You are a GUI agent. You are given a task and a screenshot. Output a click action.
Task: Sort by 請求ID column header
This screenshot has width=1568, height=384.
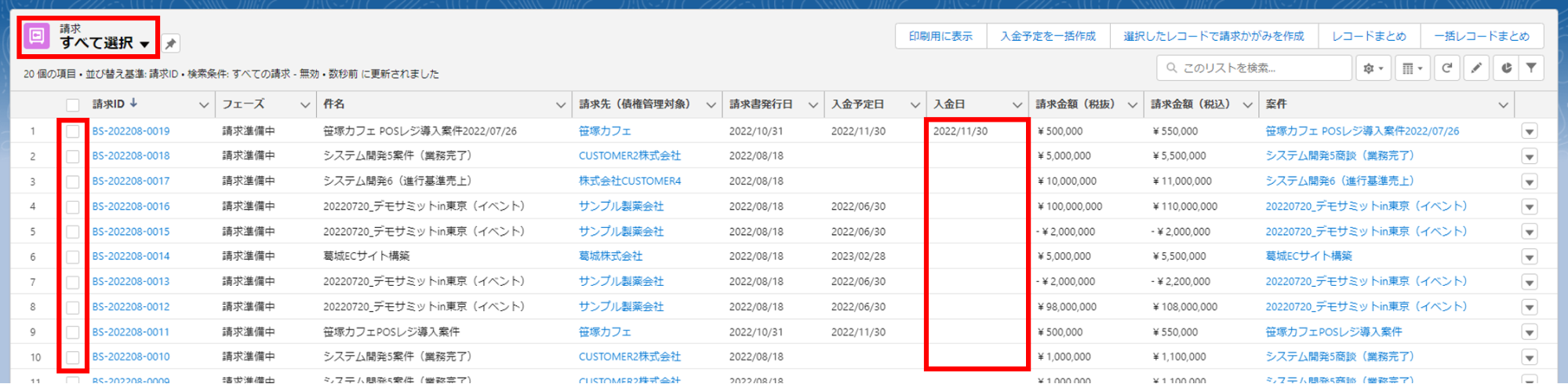108,104
